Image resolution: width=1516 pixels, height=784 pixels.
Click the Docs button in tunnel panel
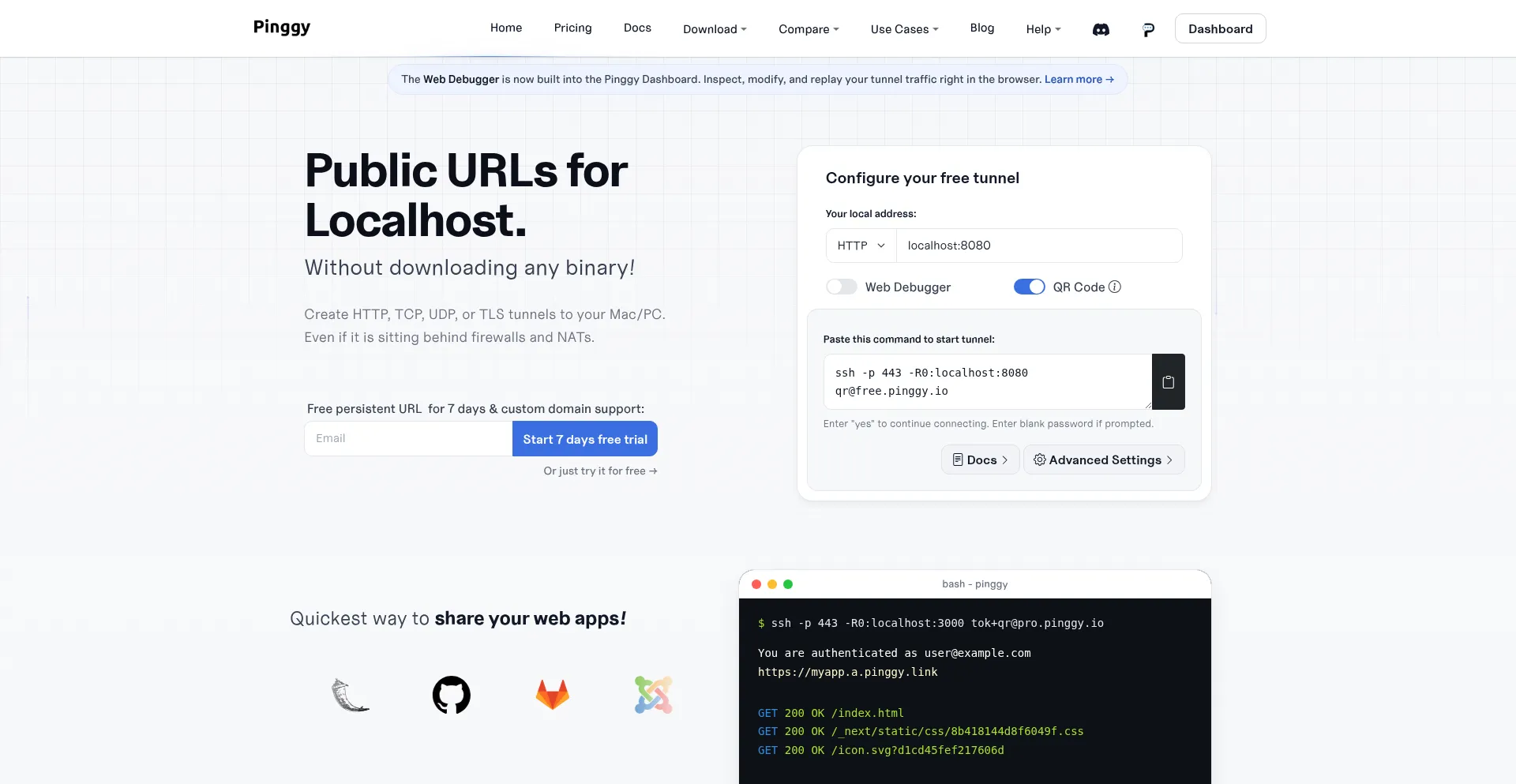click(x=980, y=460)
